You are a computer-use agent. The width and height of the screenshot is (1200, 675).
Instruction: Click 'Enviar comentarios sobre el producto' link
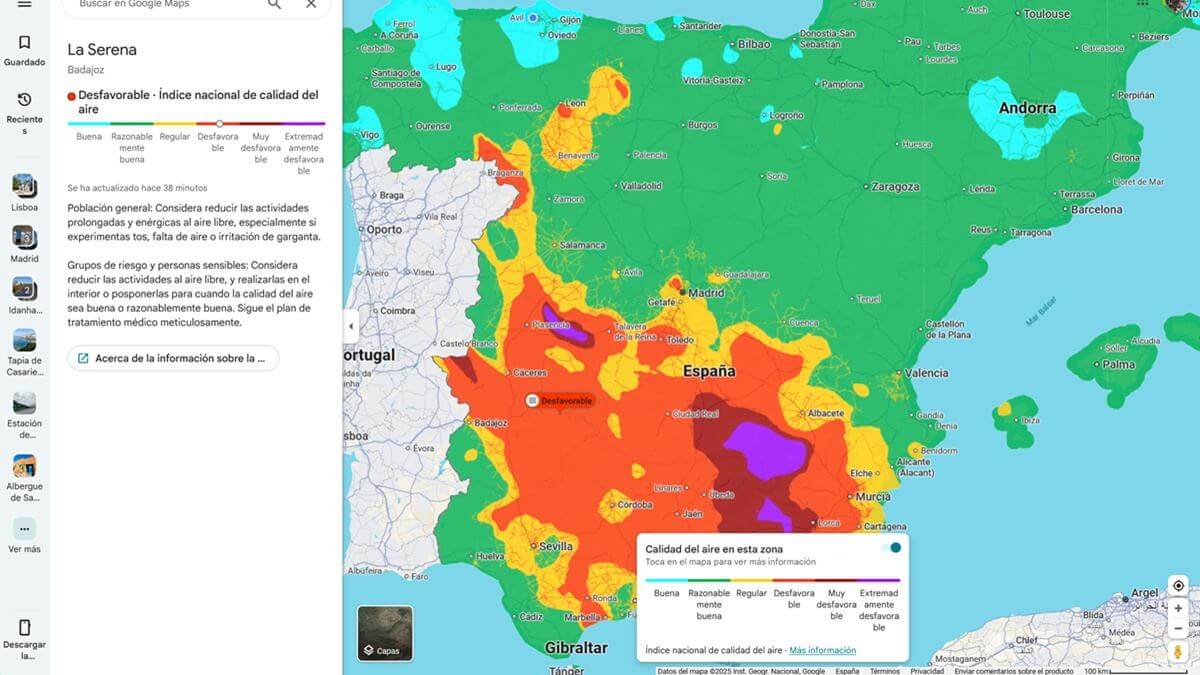(1014, 671)
